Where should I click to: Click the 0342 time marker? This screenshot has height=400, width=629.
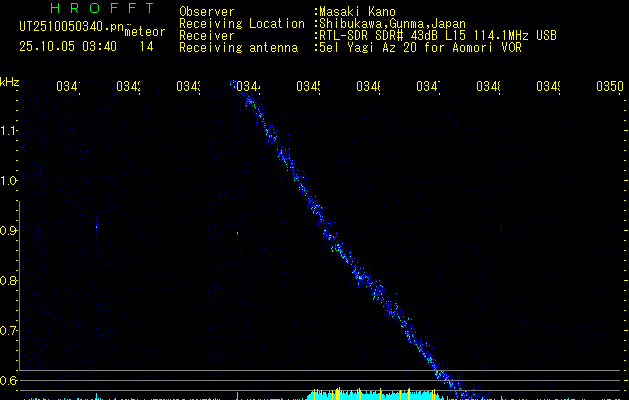tap(128, 87)
